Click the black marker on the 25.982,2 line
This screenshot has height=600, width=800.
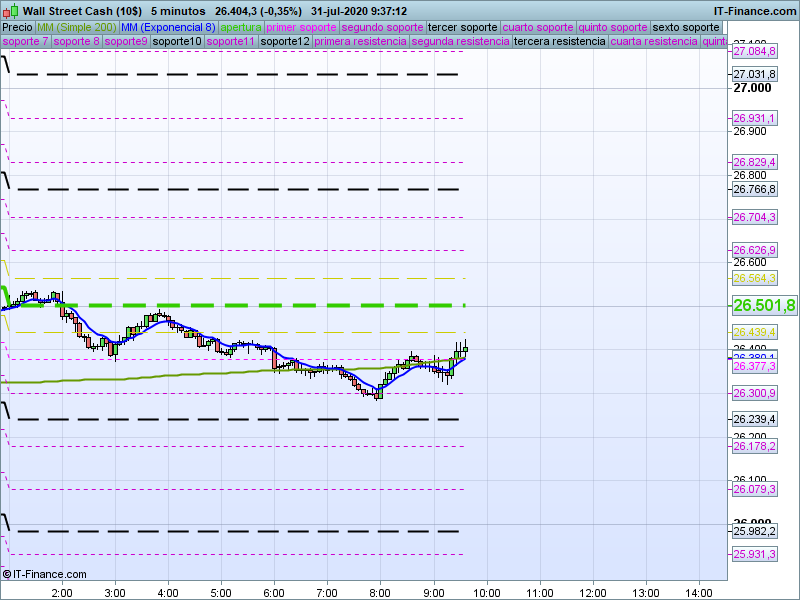6,522
